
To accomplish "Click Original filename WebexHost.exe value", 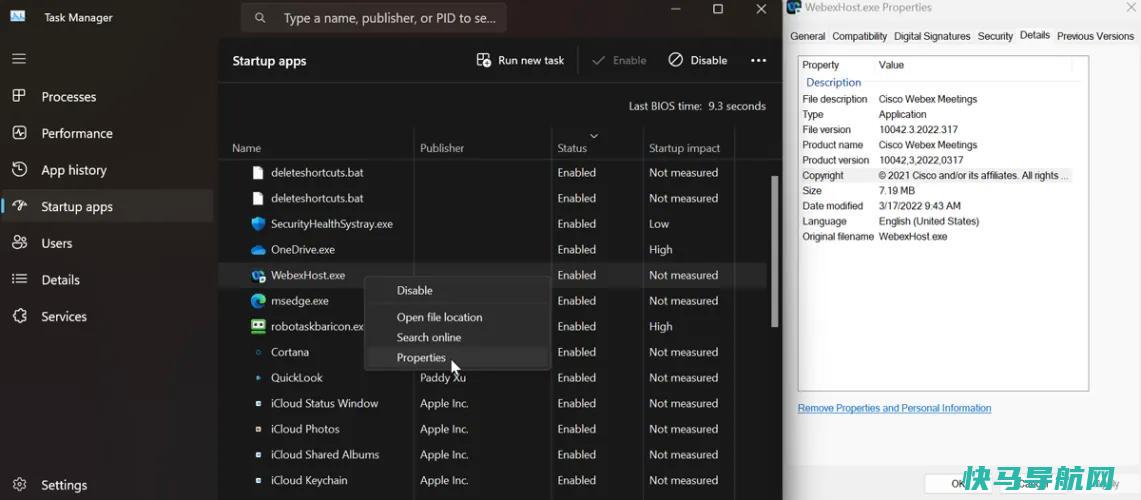I will pos(913,237).
